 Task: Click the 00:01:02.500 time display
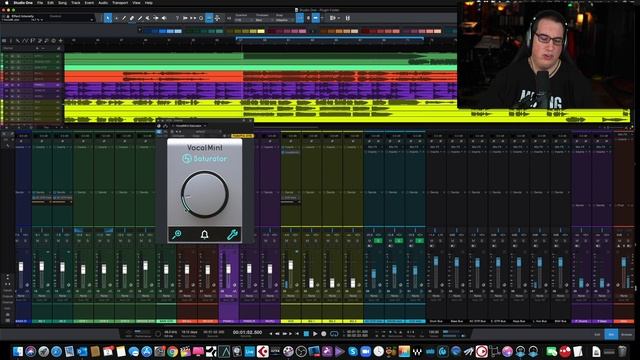tap(247, 332)
